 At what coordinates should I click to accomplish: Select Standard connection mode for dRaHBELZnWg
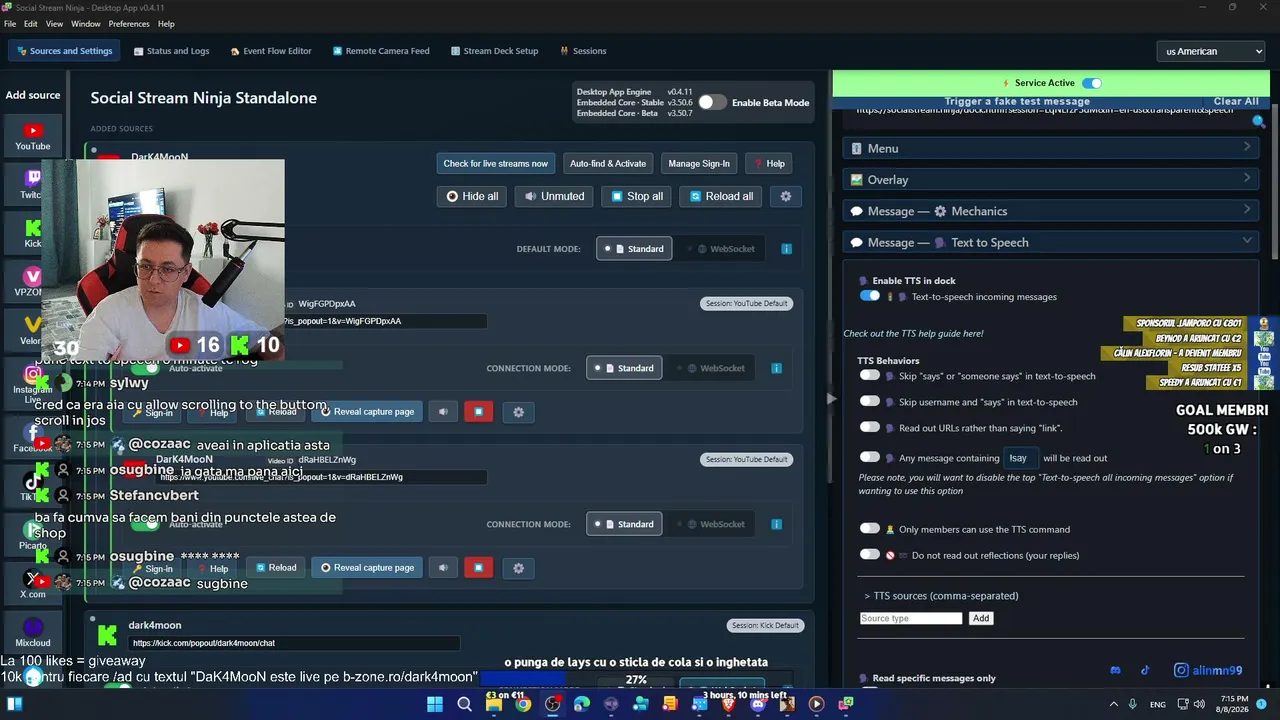[x=625, y=524]
